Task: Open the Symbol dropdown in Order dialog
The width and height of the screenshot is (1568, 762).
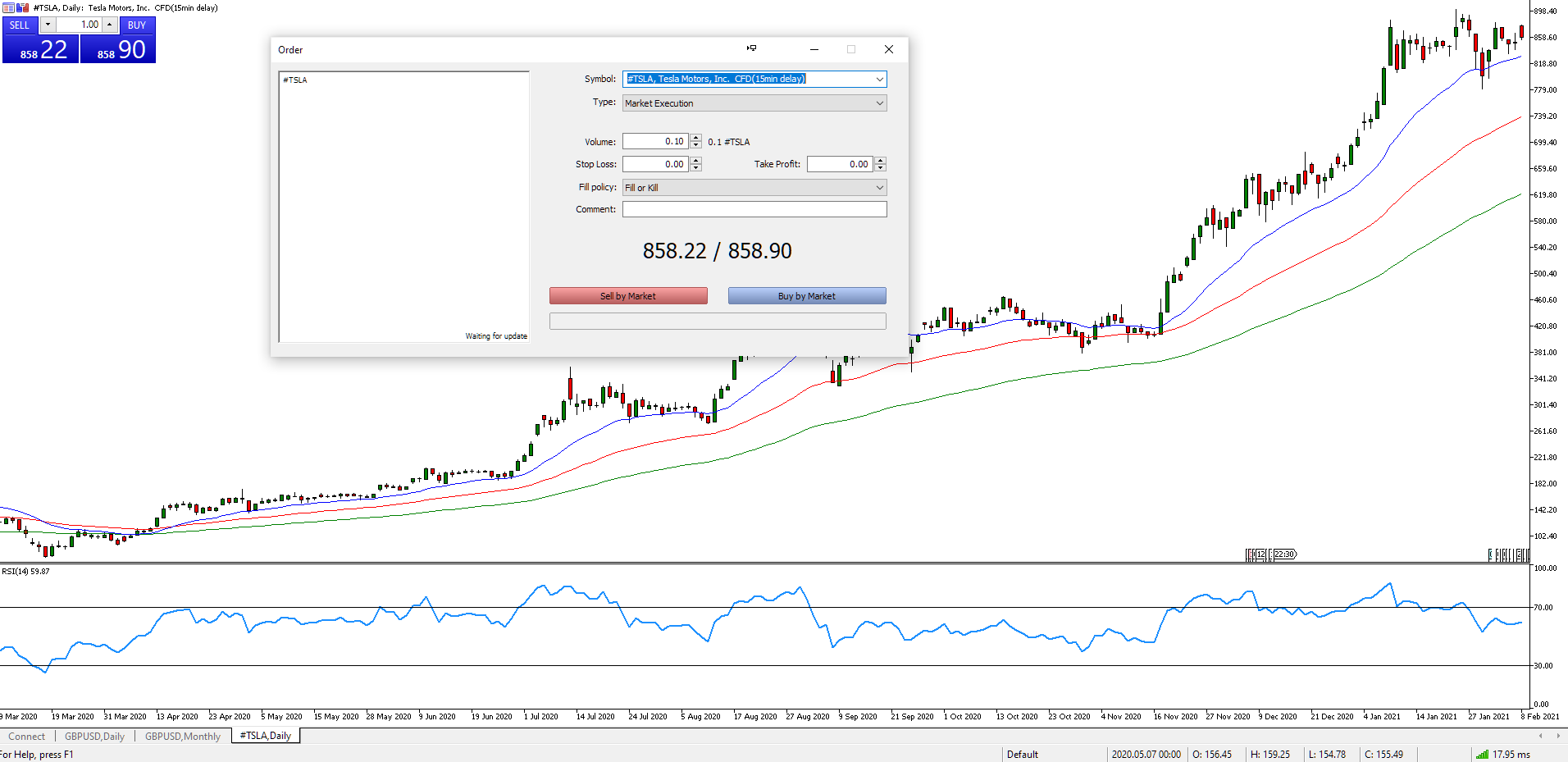Action: (879, 79)
